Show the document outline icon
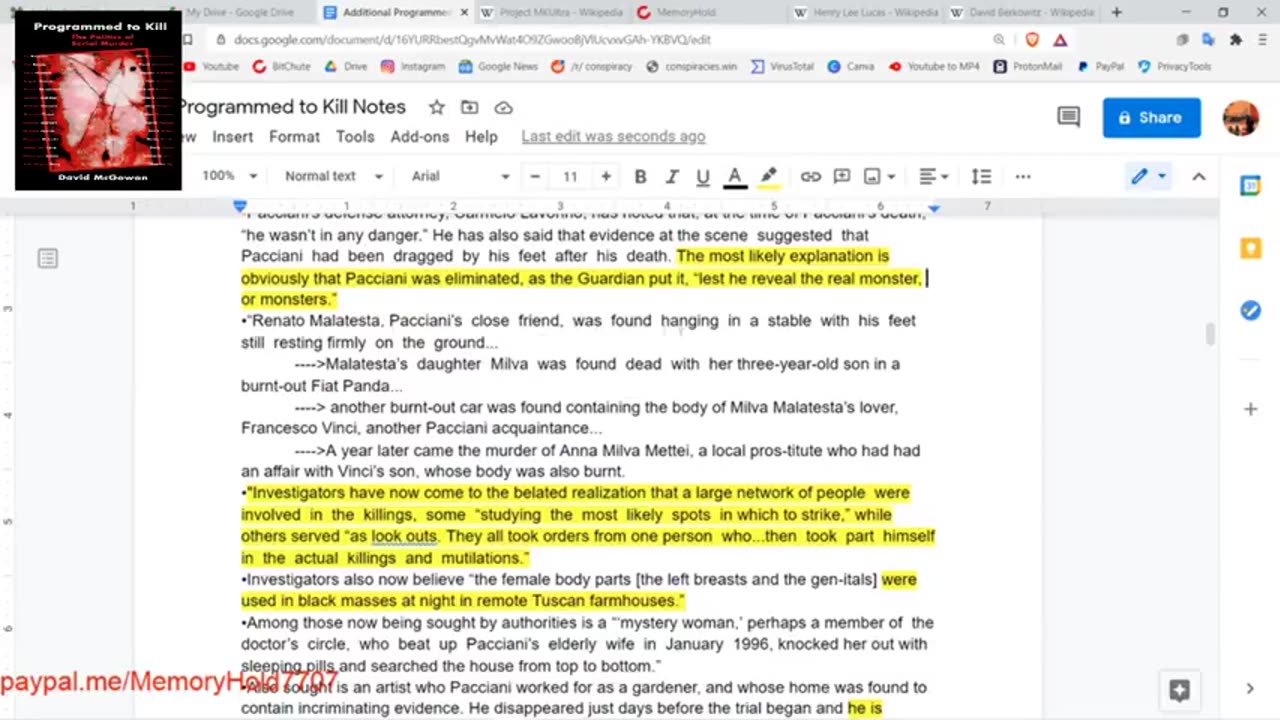This screenshot has width=1280, height=720. pos(47,259)
